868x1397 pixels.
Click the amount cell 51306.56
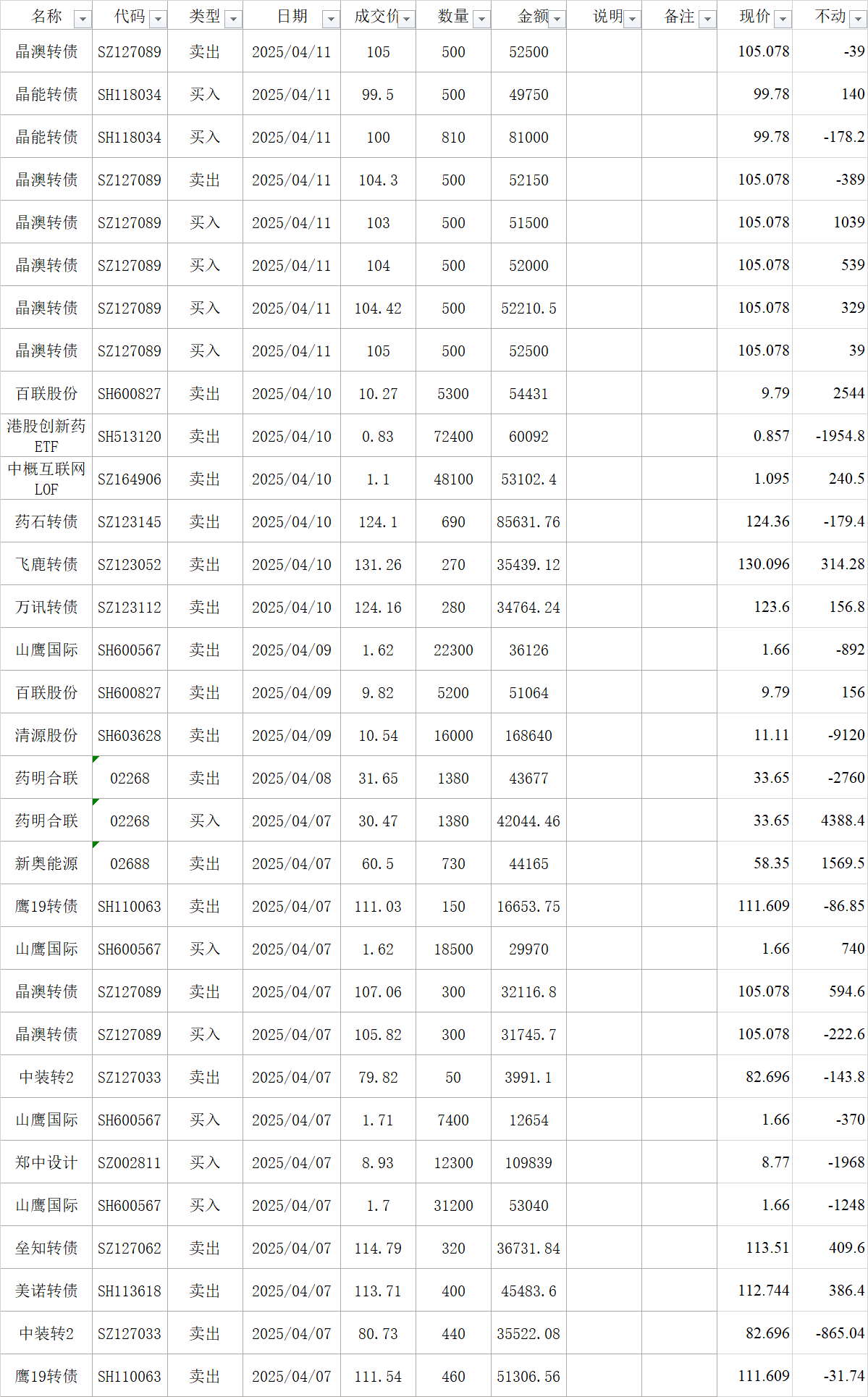click(528, 1376)
